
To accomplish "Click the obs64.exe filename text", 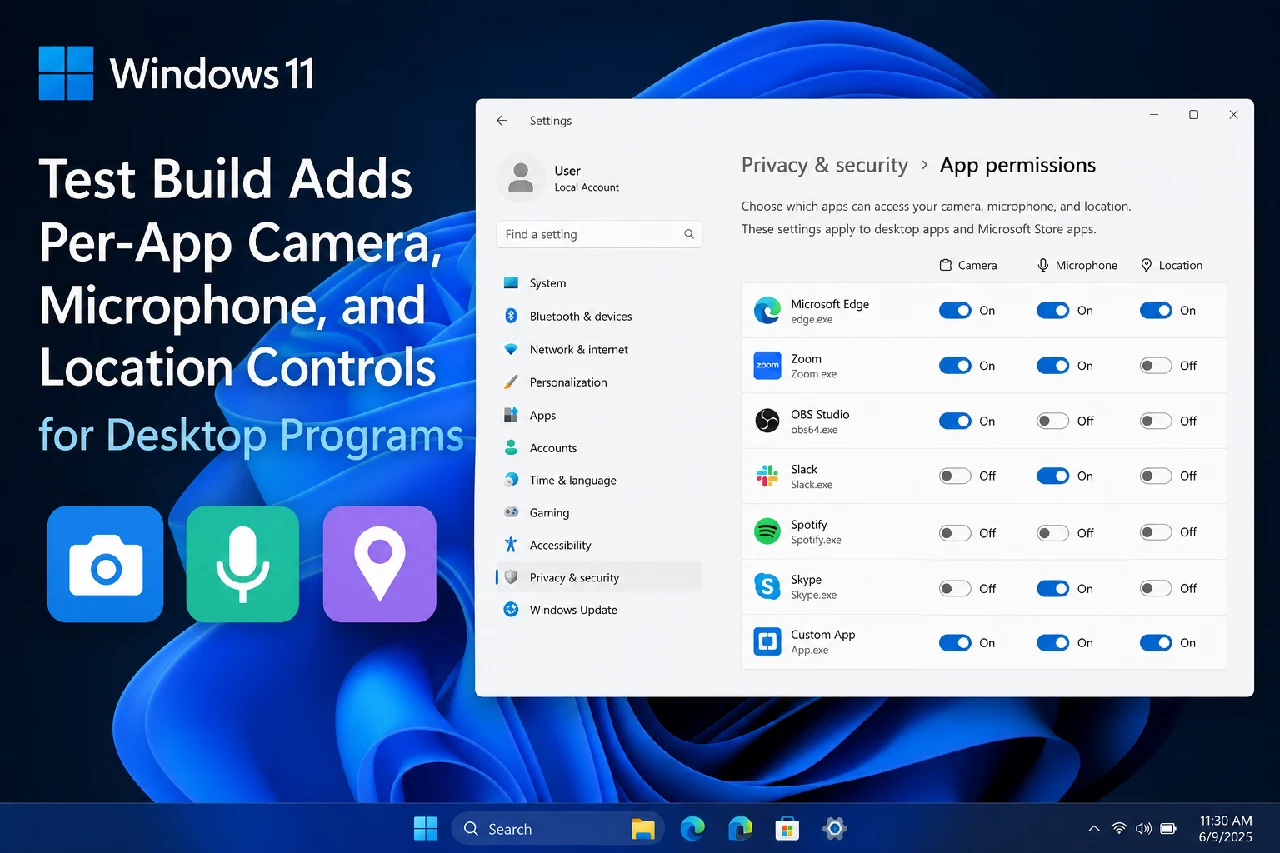I will 814,430.
